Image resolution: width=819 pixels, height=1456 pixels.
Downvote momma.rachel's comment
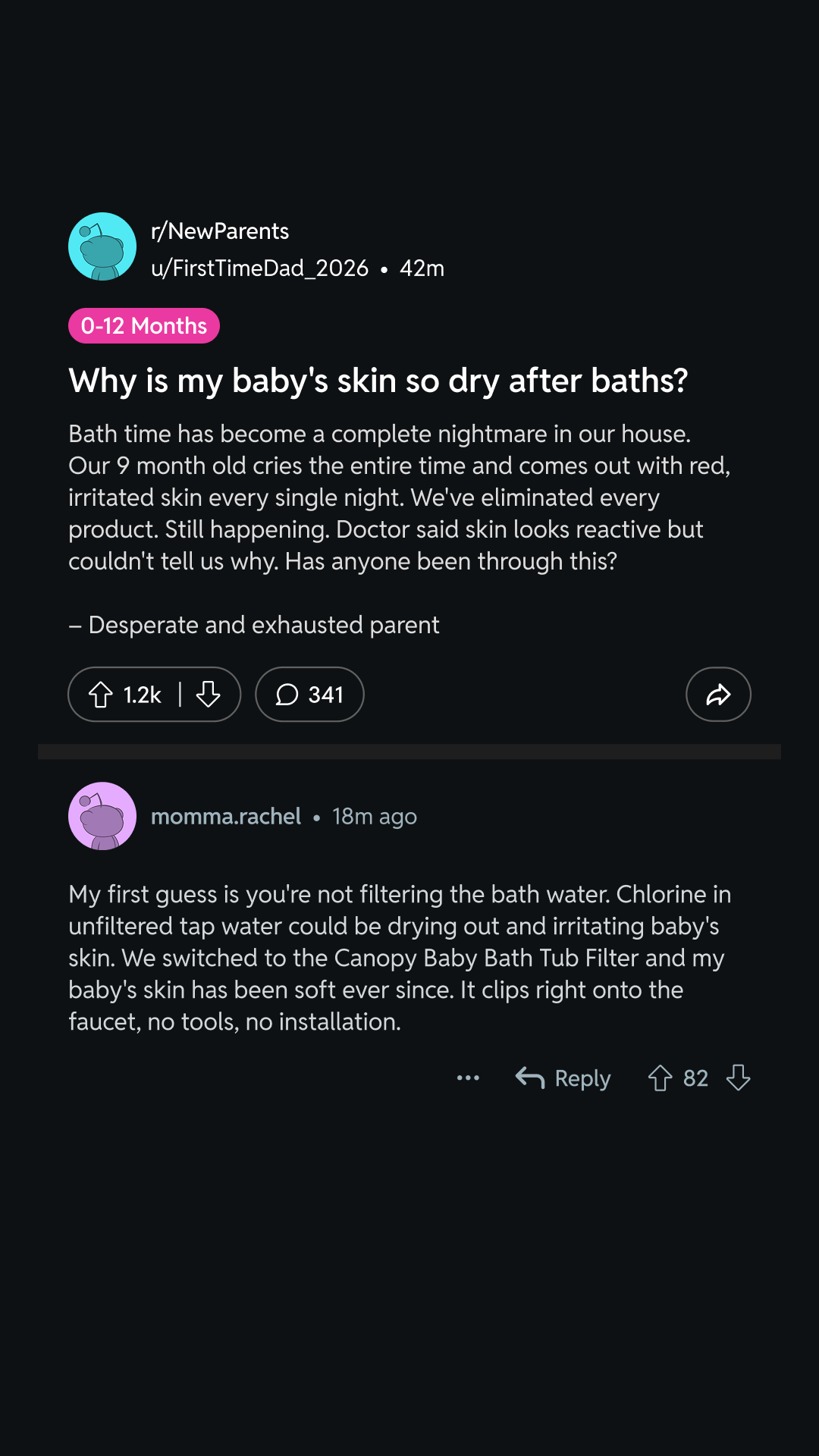738,1078
